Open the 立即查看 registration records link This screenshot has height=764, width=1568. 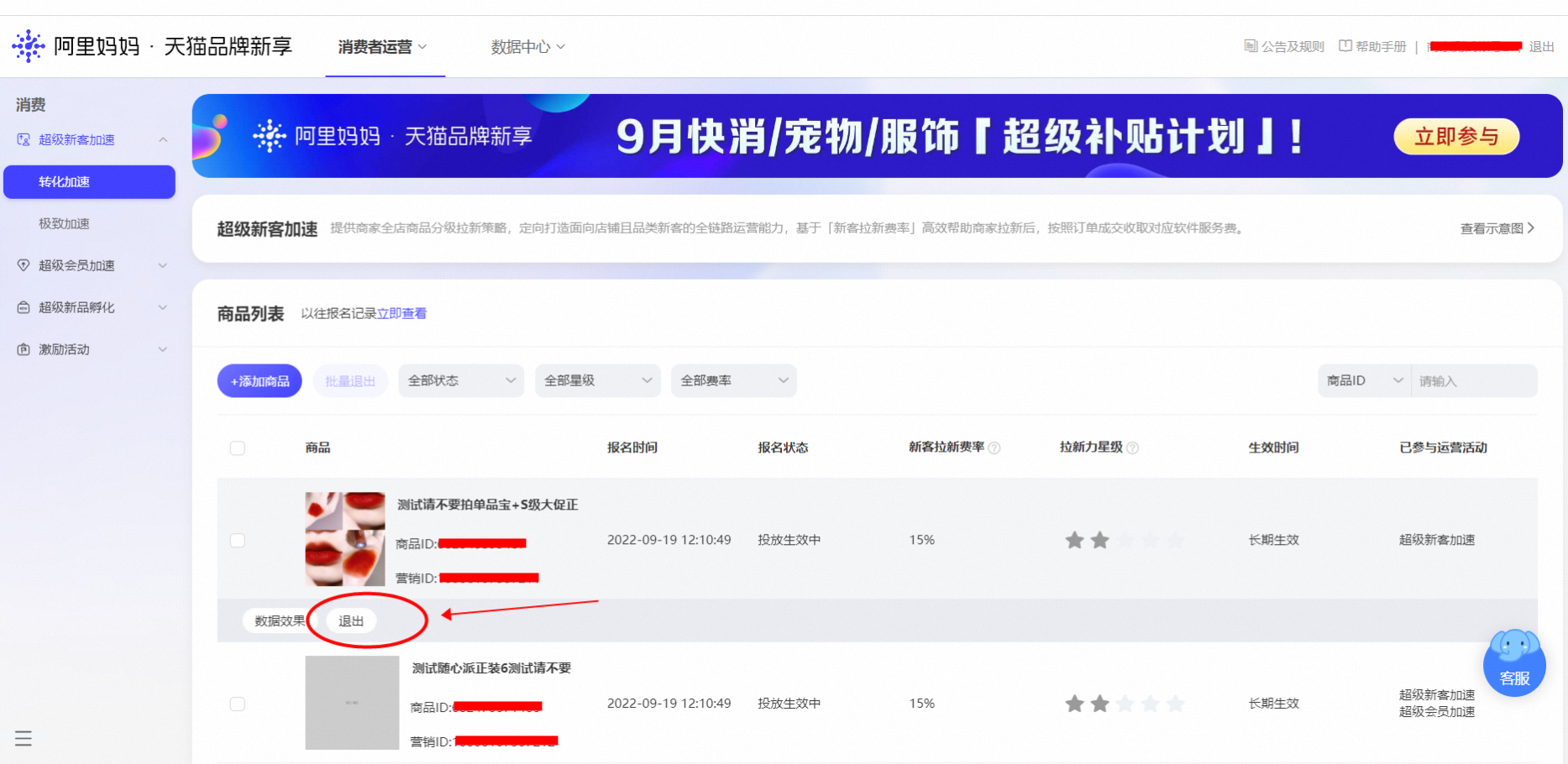401,313
